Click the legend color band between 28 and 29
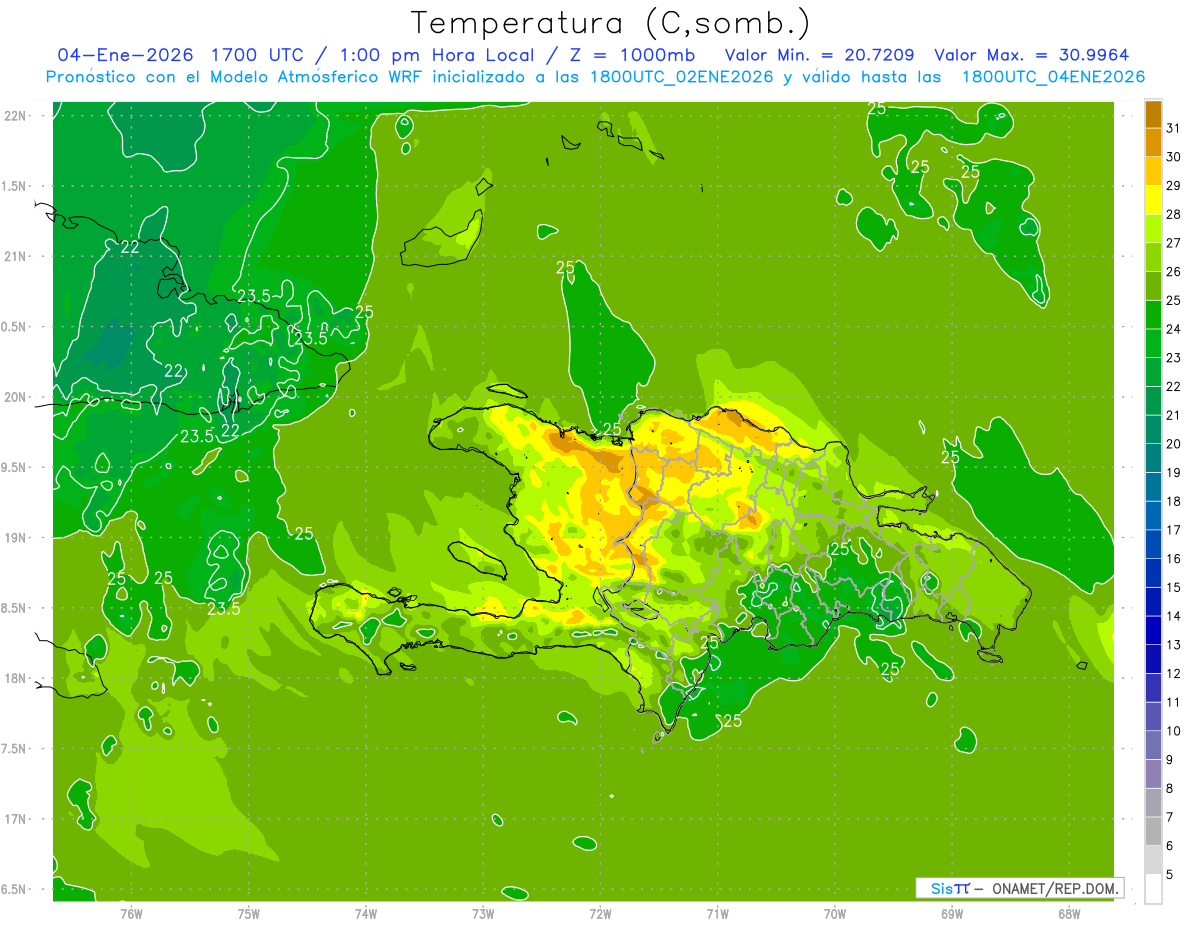Screen dimensions: 1200x927 click(1153, 200)
